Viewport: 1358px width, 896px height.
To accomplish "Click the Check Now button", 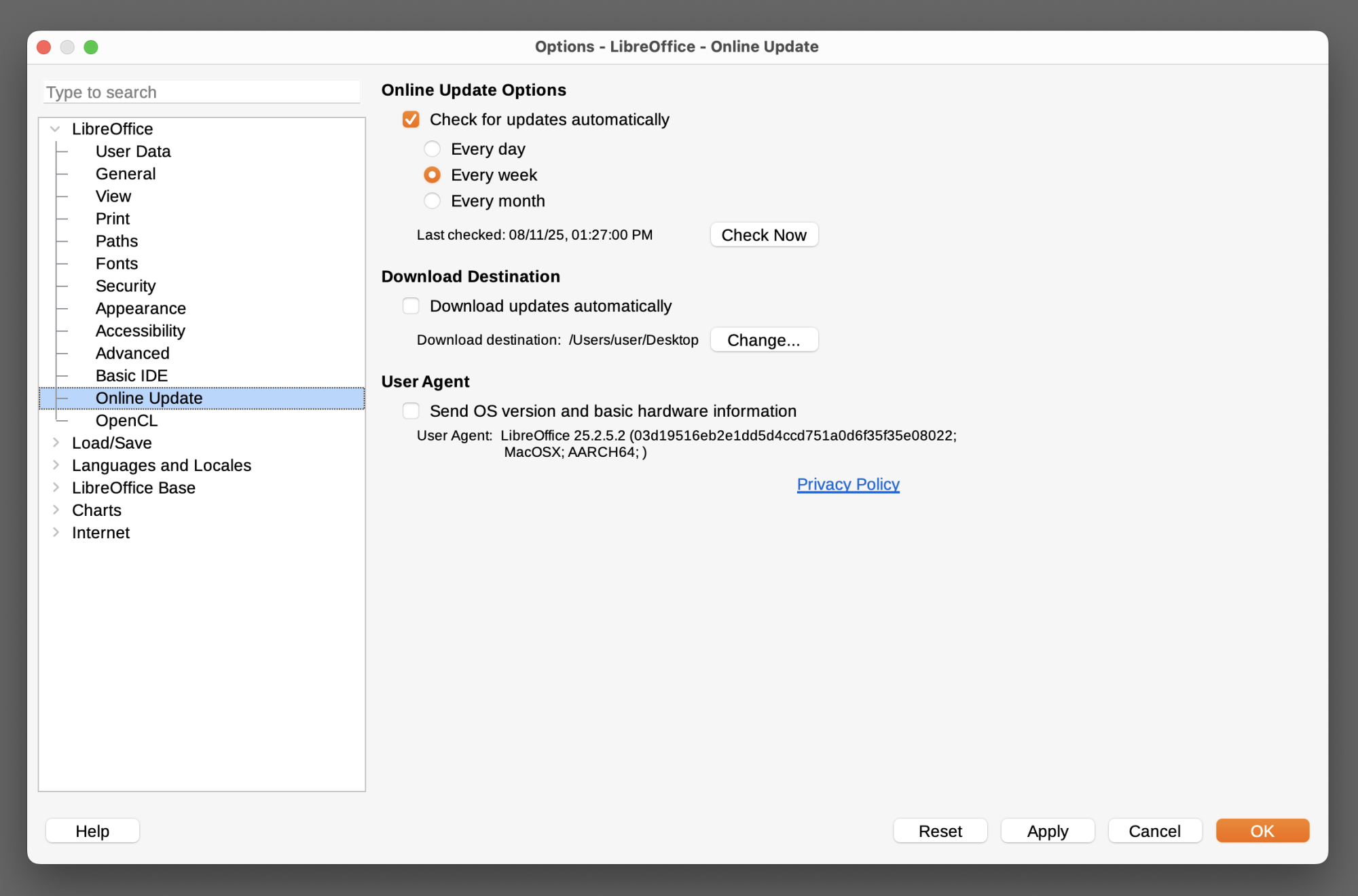I will 764,235.
